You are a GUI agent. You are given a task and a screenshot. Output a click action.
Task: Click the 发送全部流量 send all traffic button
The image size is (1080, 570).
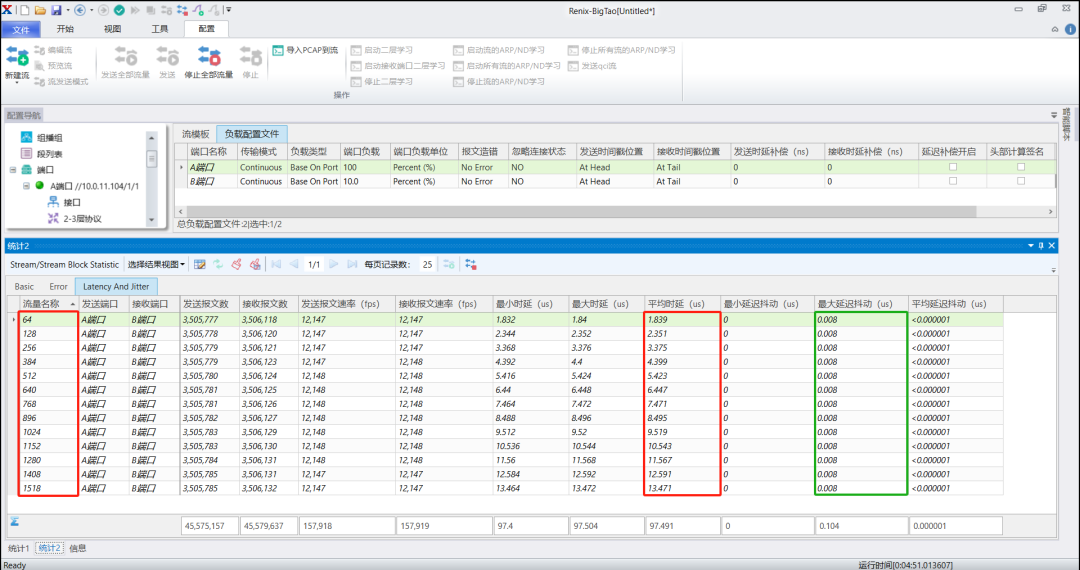pyautogui.click(x=125, y=63)
